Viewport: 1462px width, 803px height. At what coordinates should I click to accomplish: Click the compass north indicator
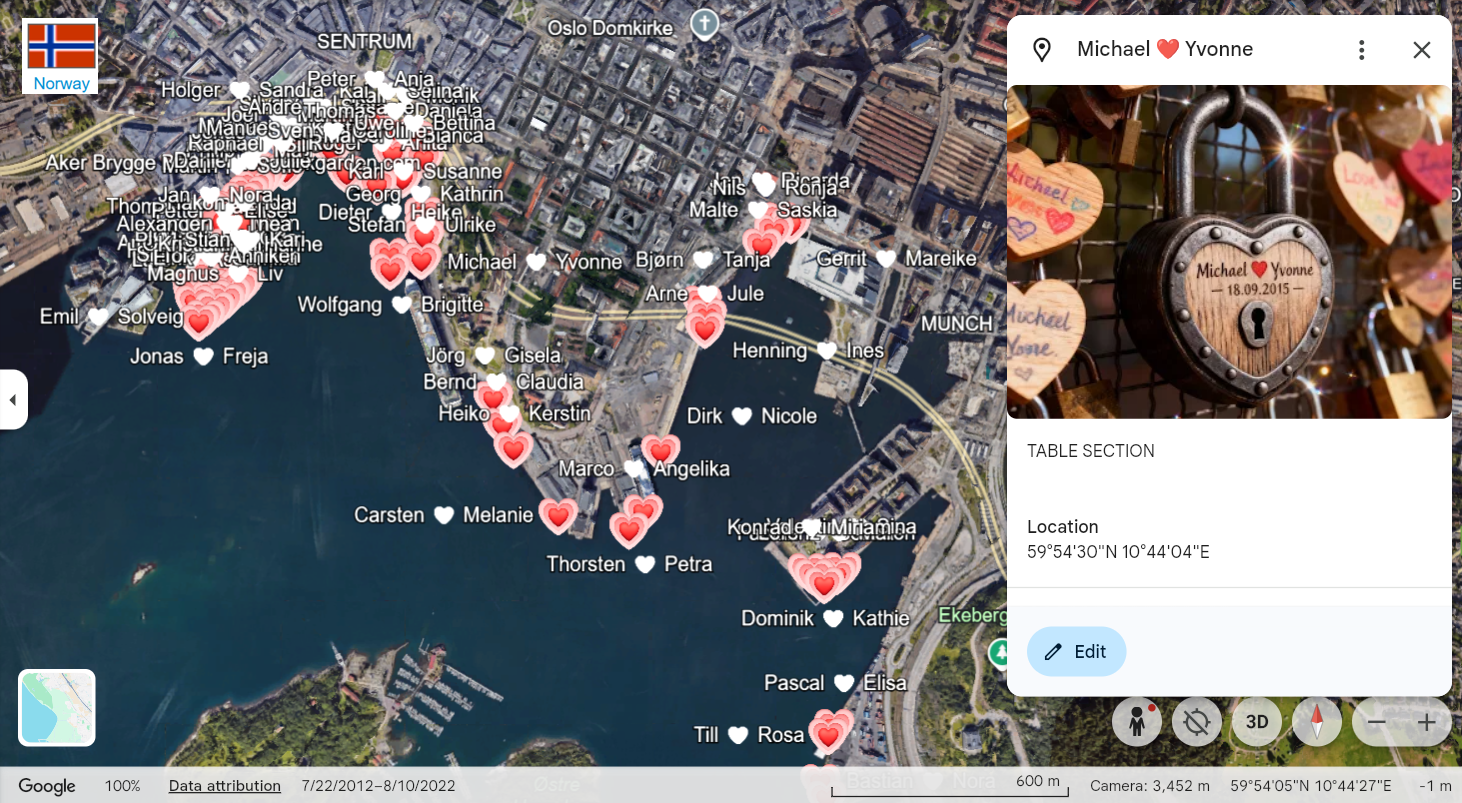point(1317,722)
